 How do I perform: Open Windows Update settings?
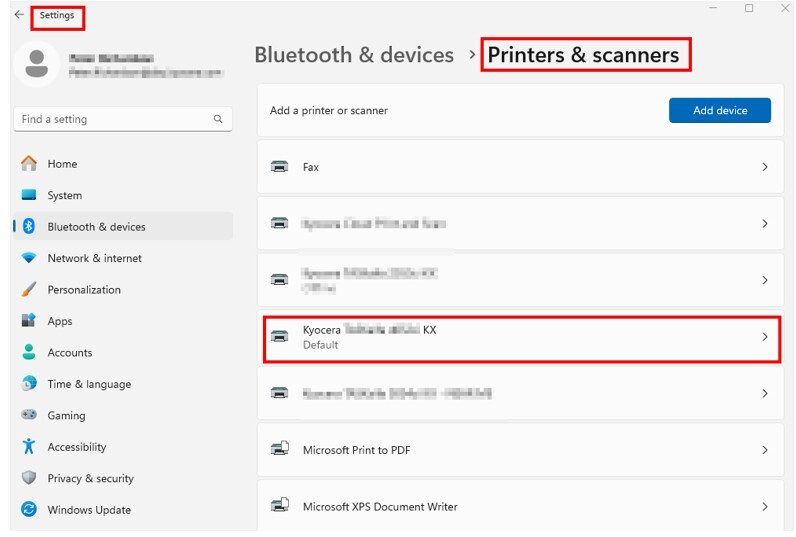[123, 510]
